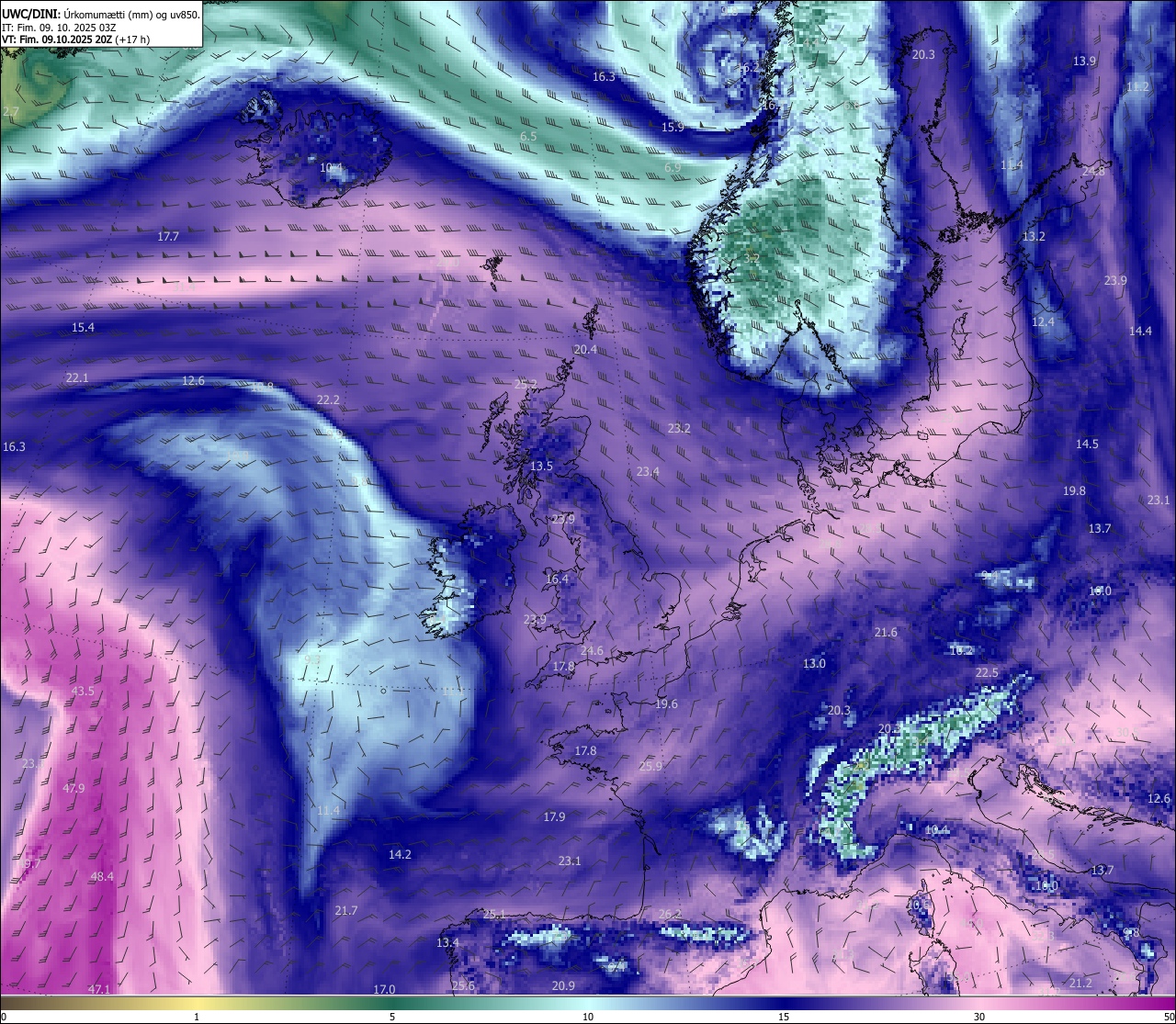
Task: Select the 13.5 value over Scotland
Action: tap(542, 466)
